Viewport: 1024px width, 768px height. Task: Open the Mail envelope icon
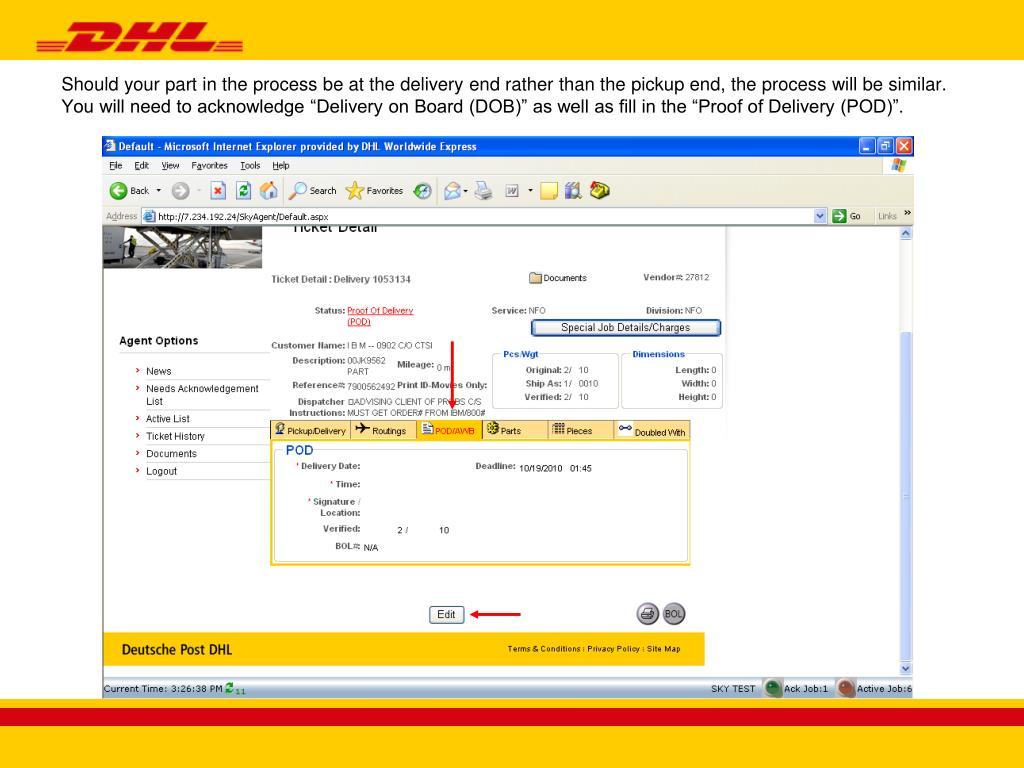point(452,191)
